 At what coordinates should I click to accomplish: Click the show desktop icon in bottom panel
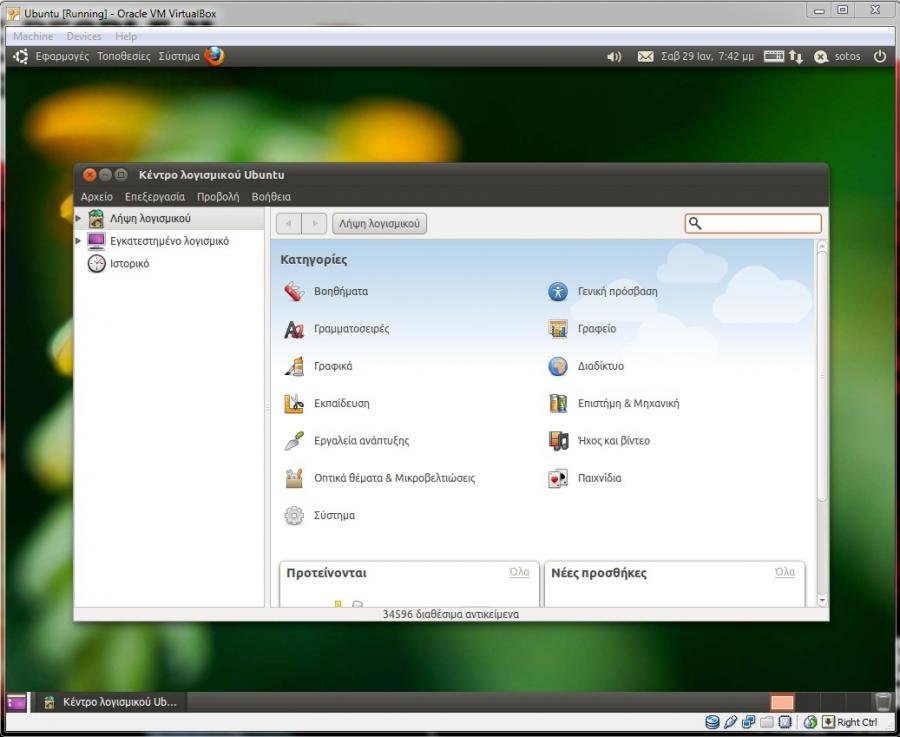click(x=17, y=701)
